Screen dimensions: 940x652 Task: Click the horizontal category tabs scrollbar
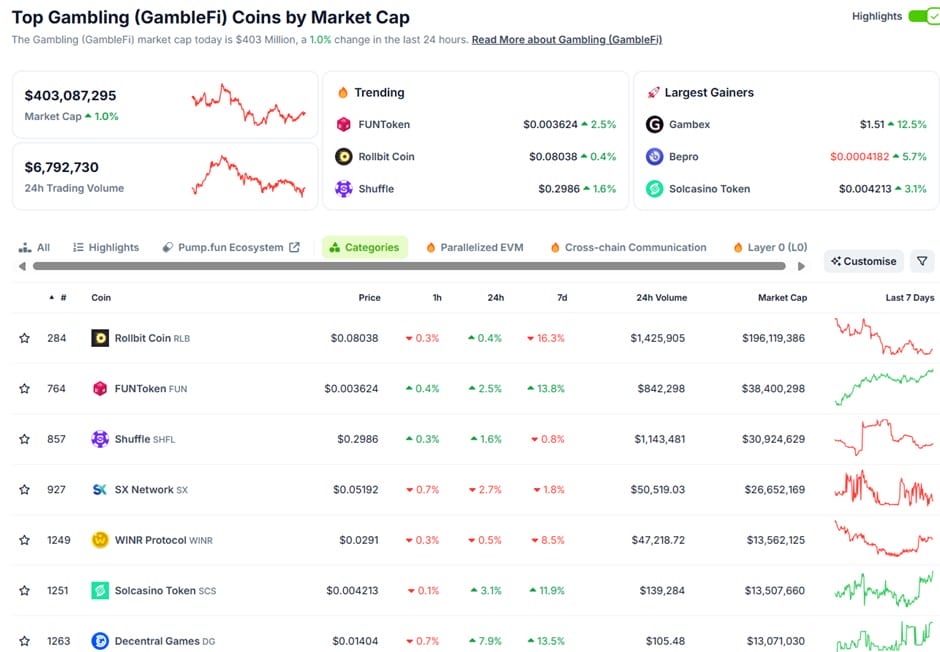pos(410,266)
